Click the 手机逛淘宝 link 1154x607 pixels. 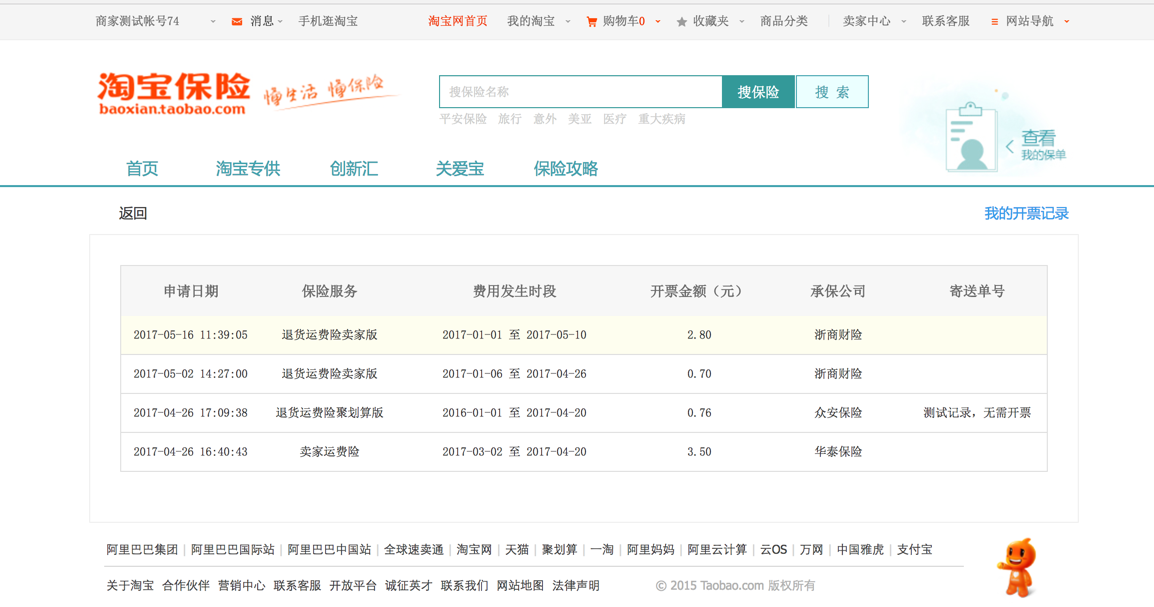(x=328, y=21)
